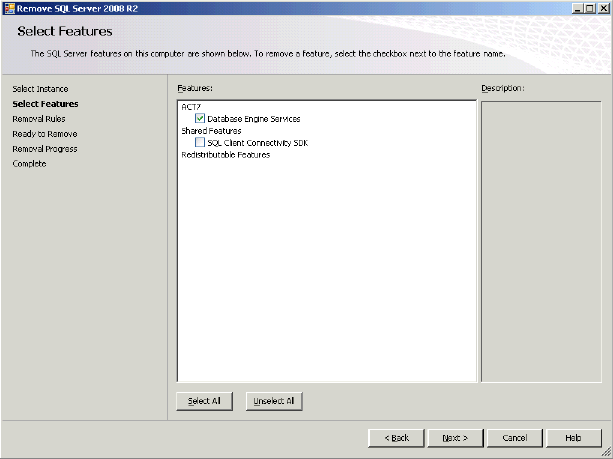Minimize the Remove SQL Server window
The width and height of the screenshot is (613, 459).
click(x=577, y=8)
